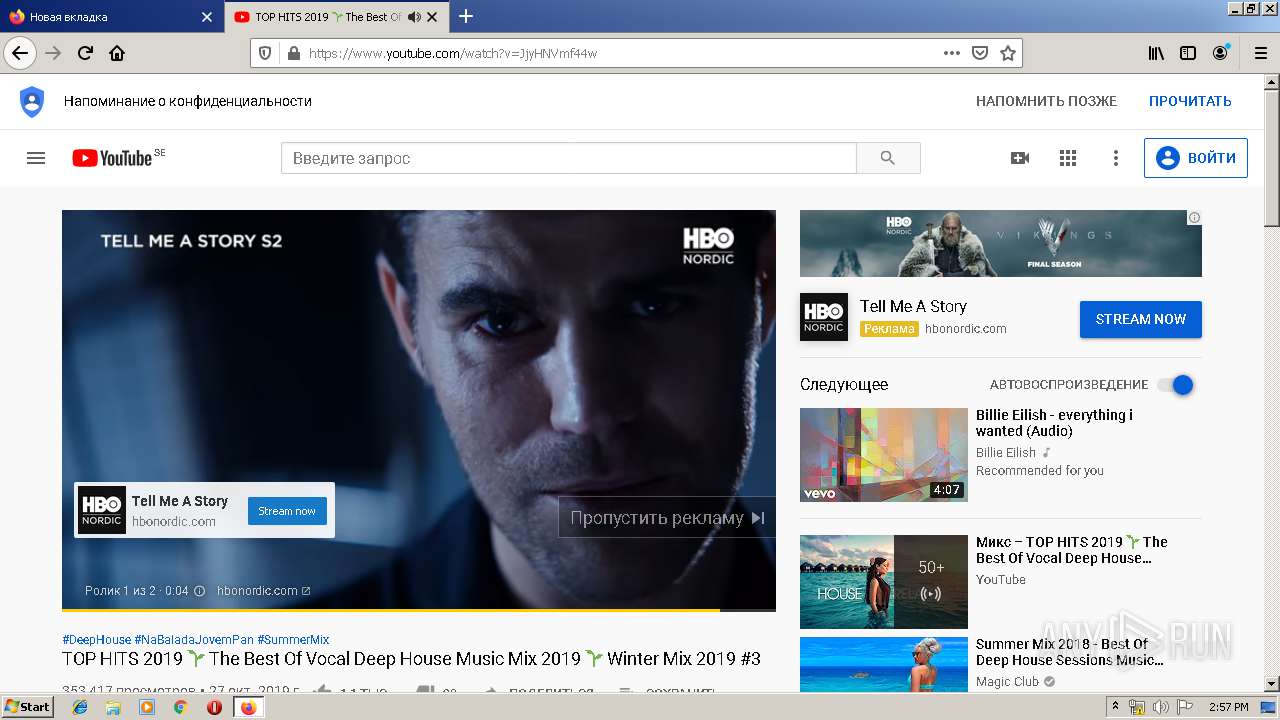Image resolution: width=1280 pixels, height=720 pixels.
Task: Toggle the Автовоспроизведение autoplay switch
Action: click(x=1175, y=385)
